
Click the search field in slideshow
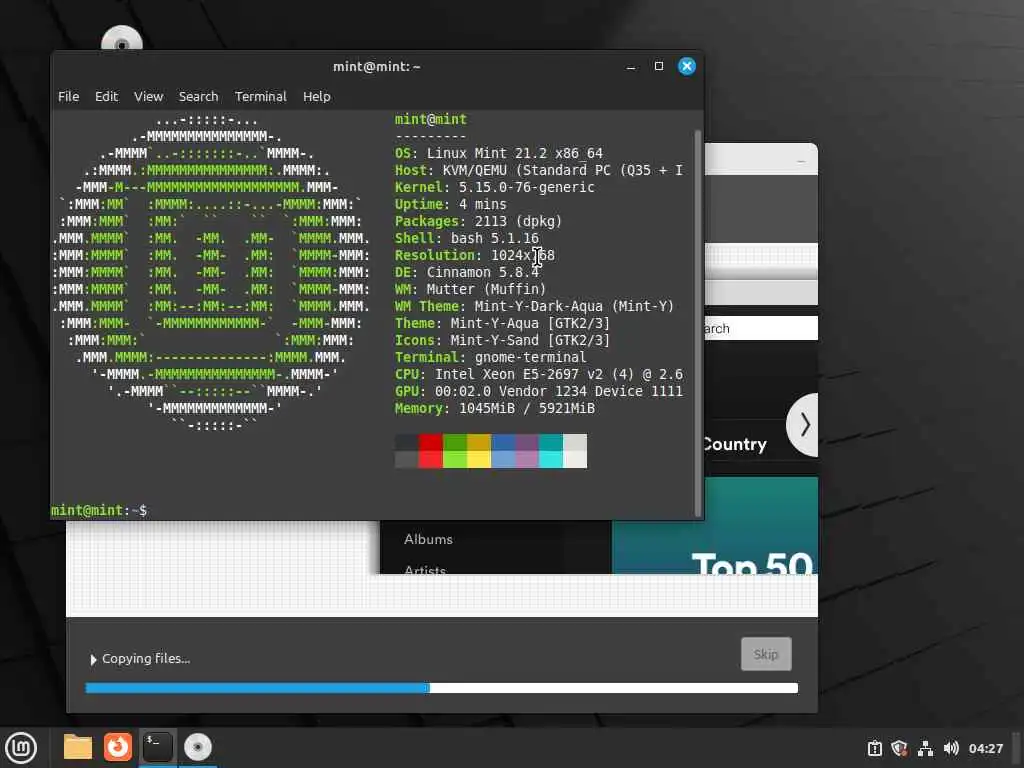761,328
